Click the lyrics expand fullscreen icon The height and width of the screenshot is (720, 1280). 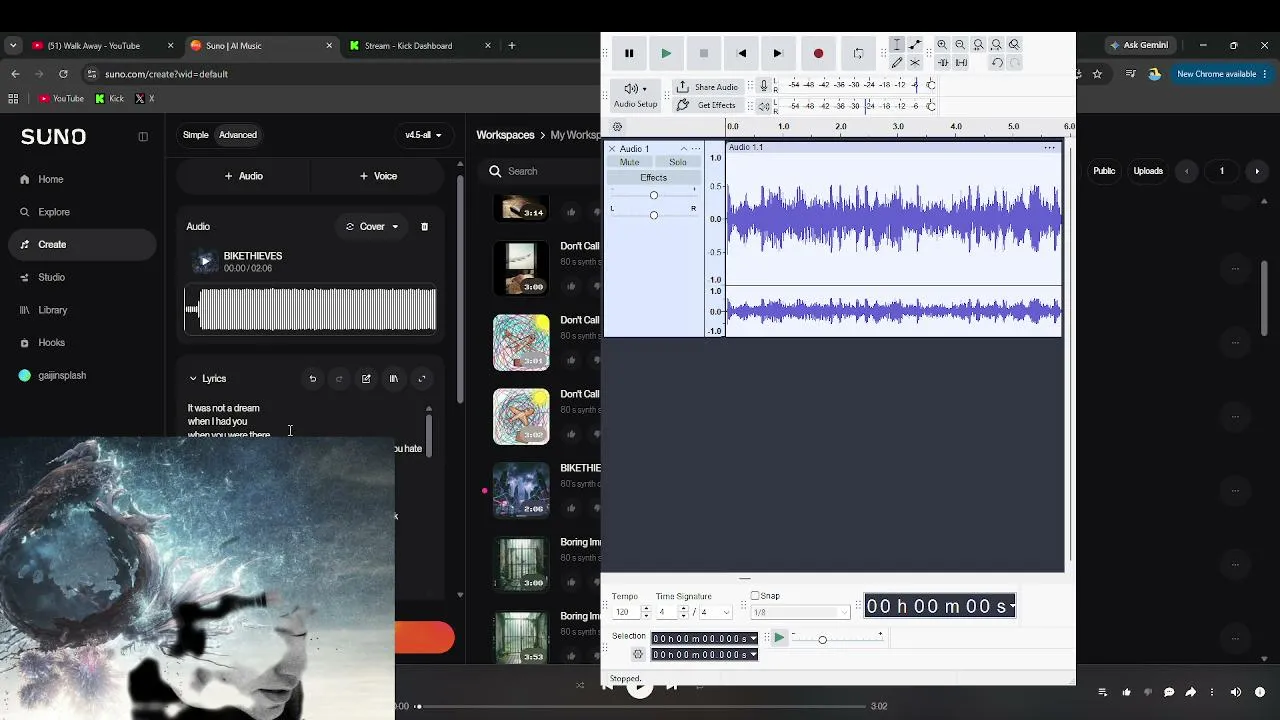[x=421, y=379]
